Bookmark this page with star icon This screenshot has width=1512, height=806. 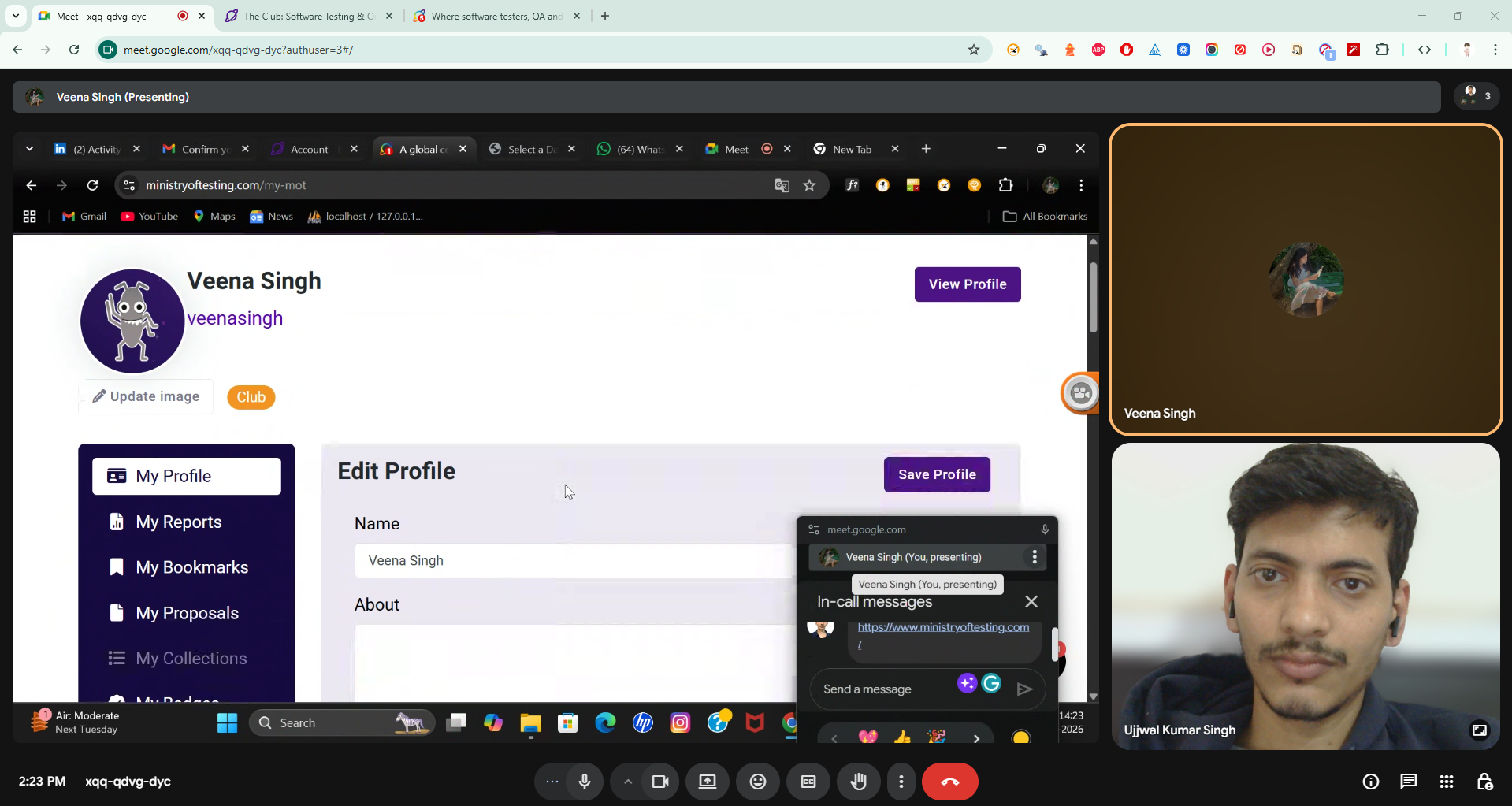[974, 50]
